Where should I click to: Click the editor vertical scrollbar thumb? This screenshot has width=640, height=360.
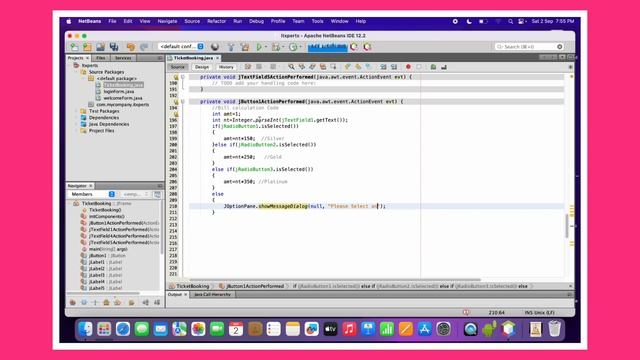(x=567, y=225)
